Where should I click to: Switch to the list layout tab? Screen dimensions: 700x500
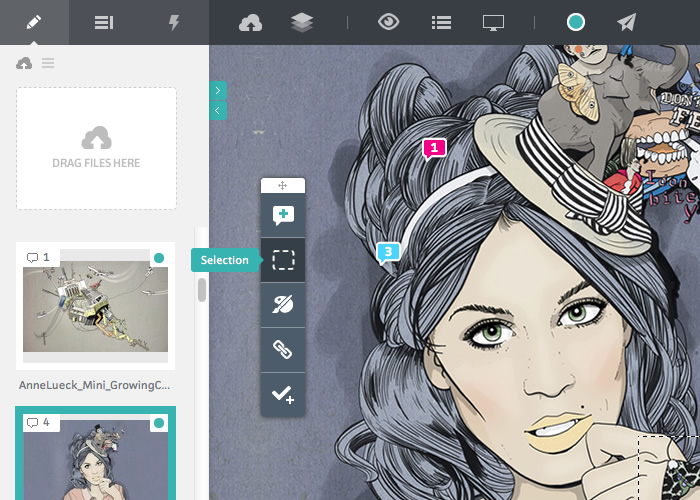[x=104, y=22]
